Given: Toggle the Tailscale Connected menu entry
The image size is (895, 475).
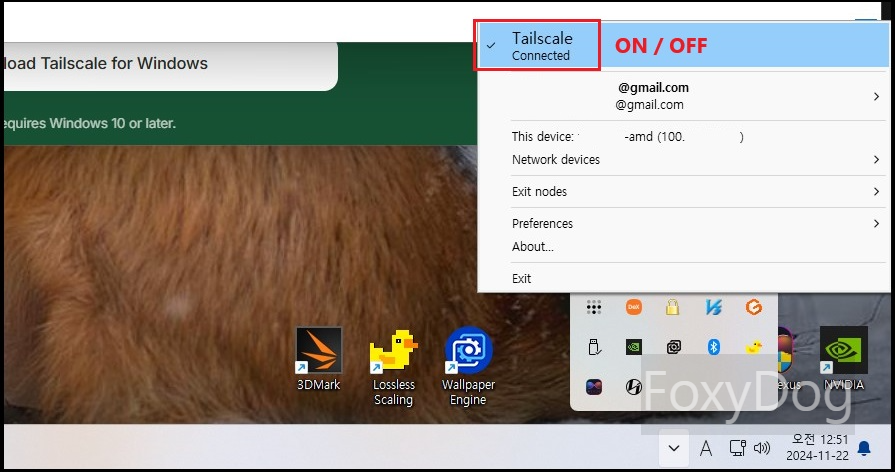Looking at the screenshot, I should coord(683,46).
